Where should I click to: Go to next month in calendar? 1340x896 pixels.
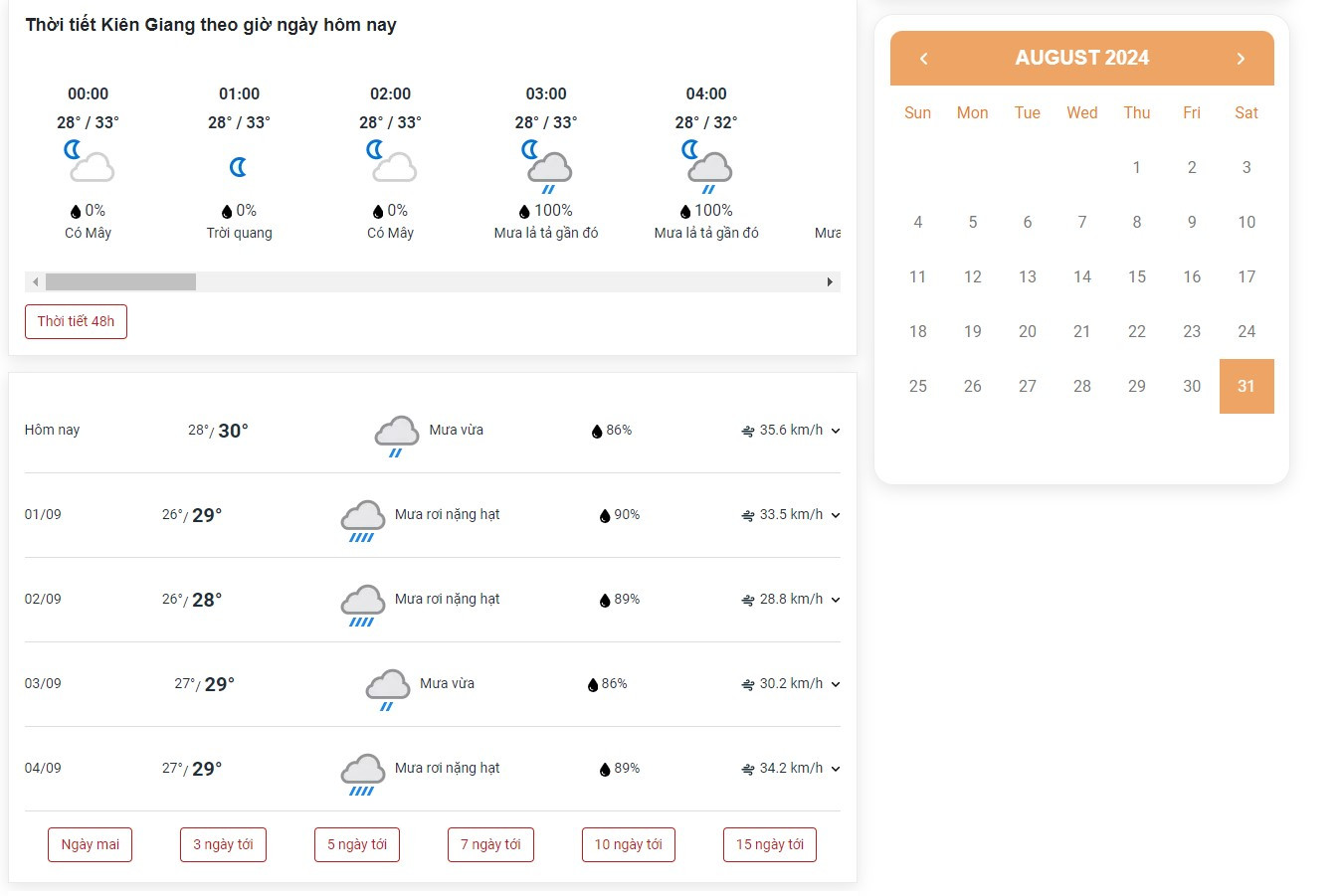point(1241,59)
